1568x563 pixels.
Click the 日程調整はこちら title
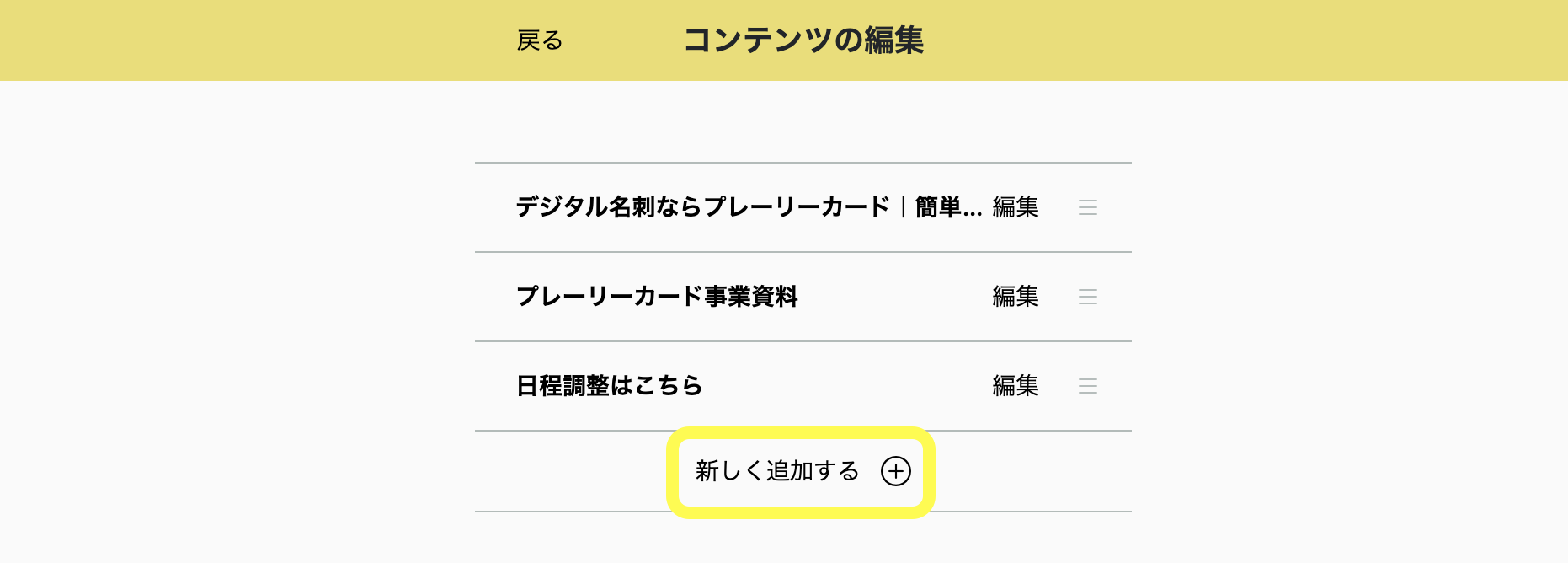[x=609, y=386]
